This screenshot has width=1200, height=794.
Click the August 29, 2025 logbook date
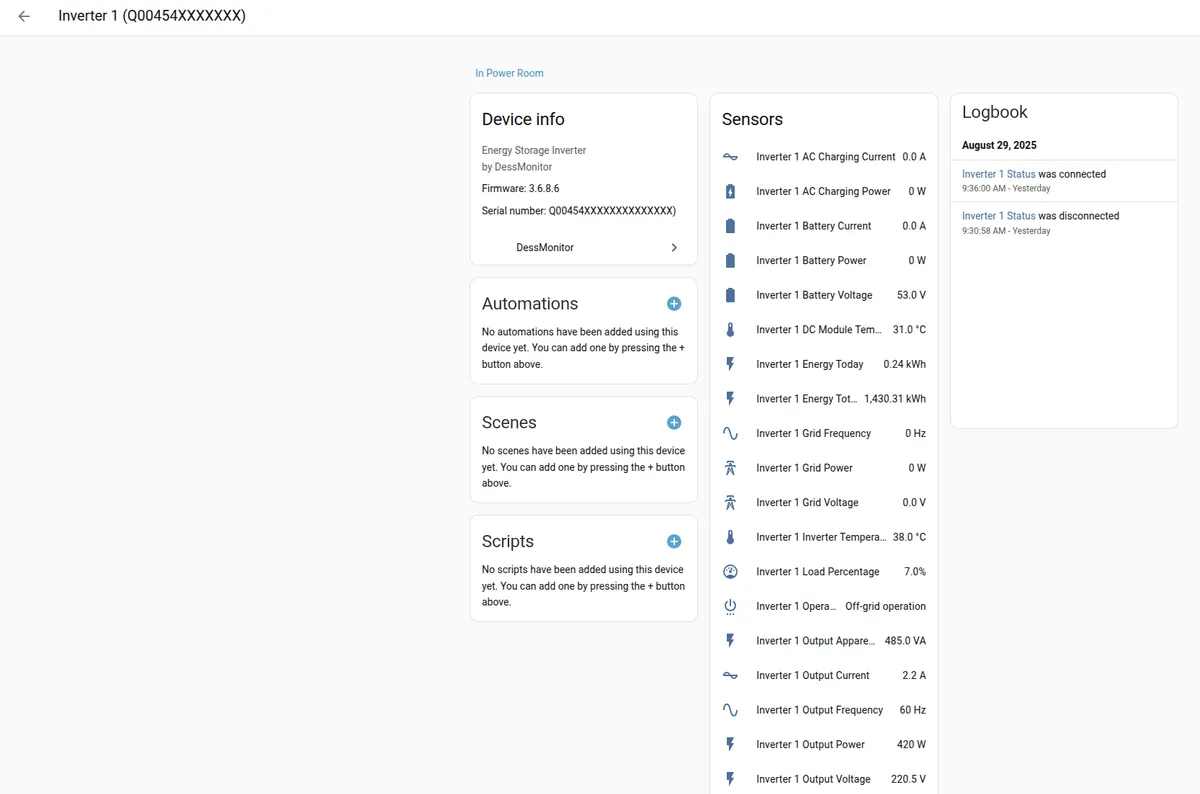(x=999, y=145)
